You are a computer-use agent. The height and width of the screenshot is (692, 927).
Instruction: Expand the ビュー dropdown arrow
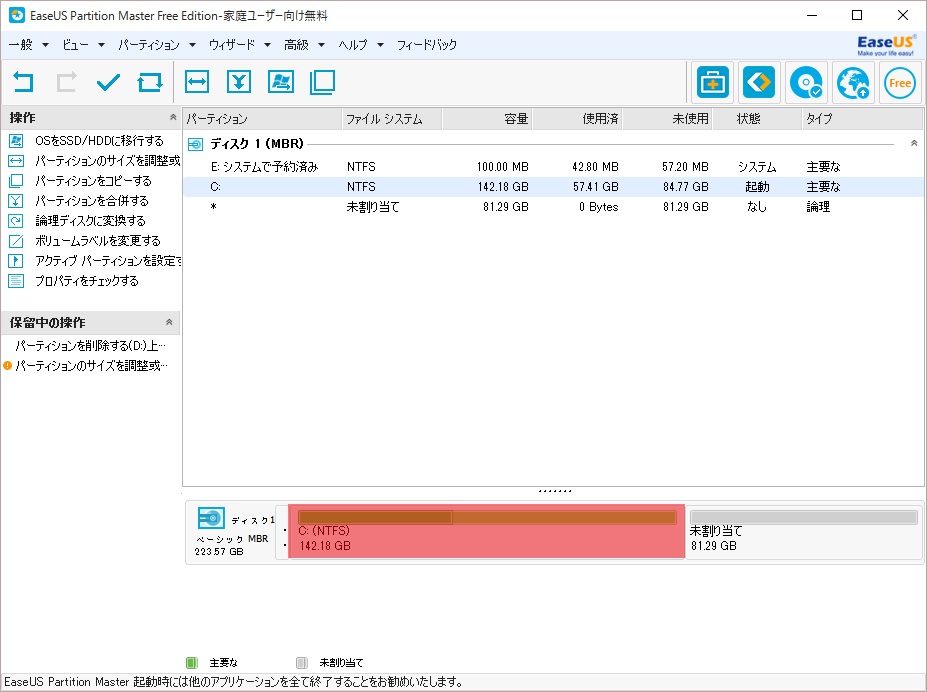point(101,45)
